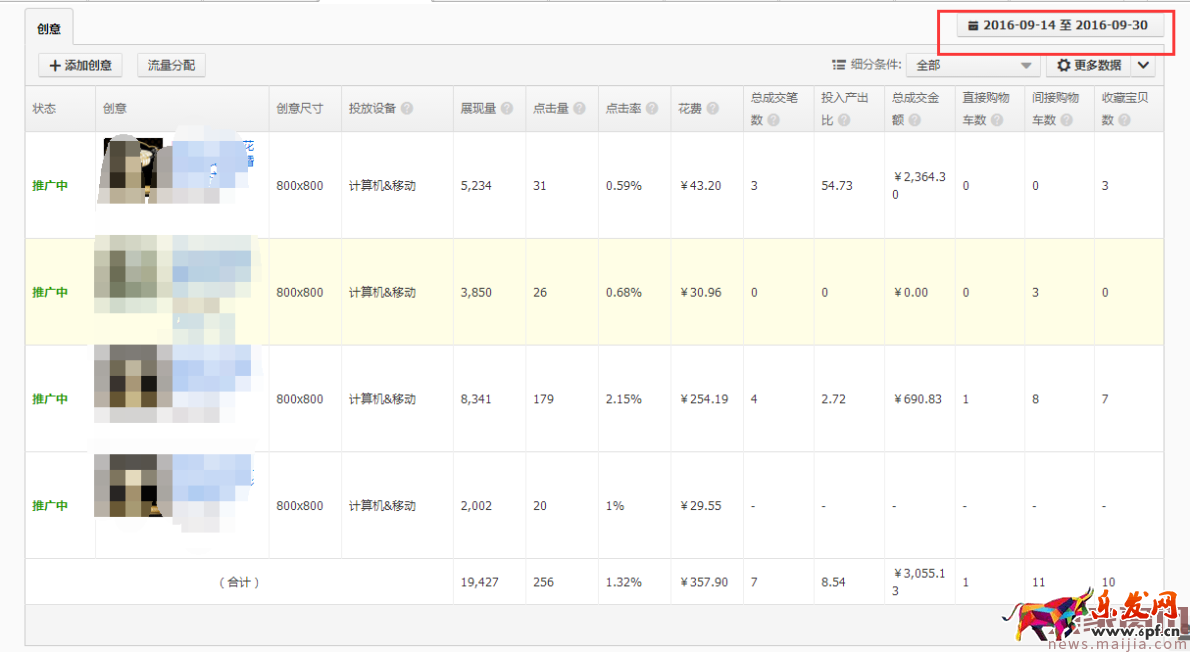Switch to the 创意 tab
The image size is (1190, 652).
[48, 29]
